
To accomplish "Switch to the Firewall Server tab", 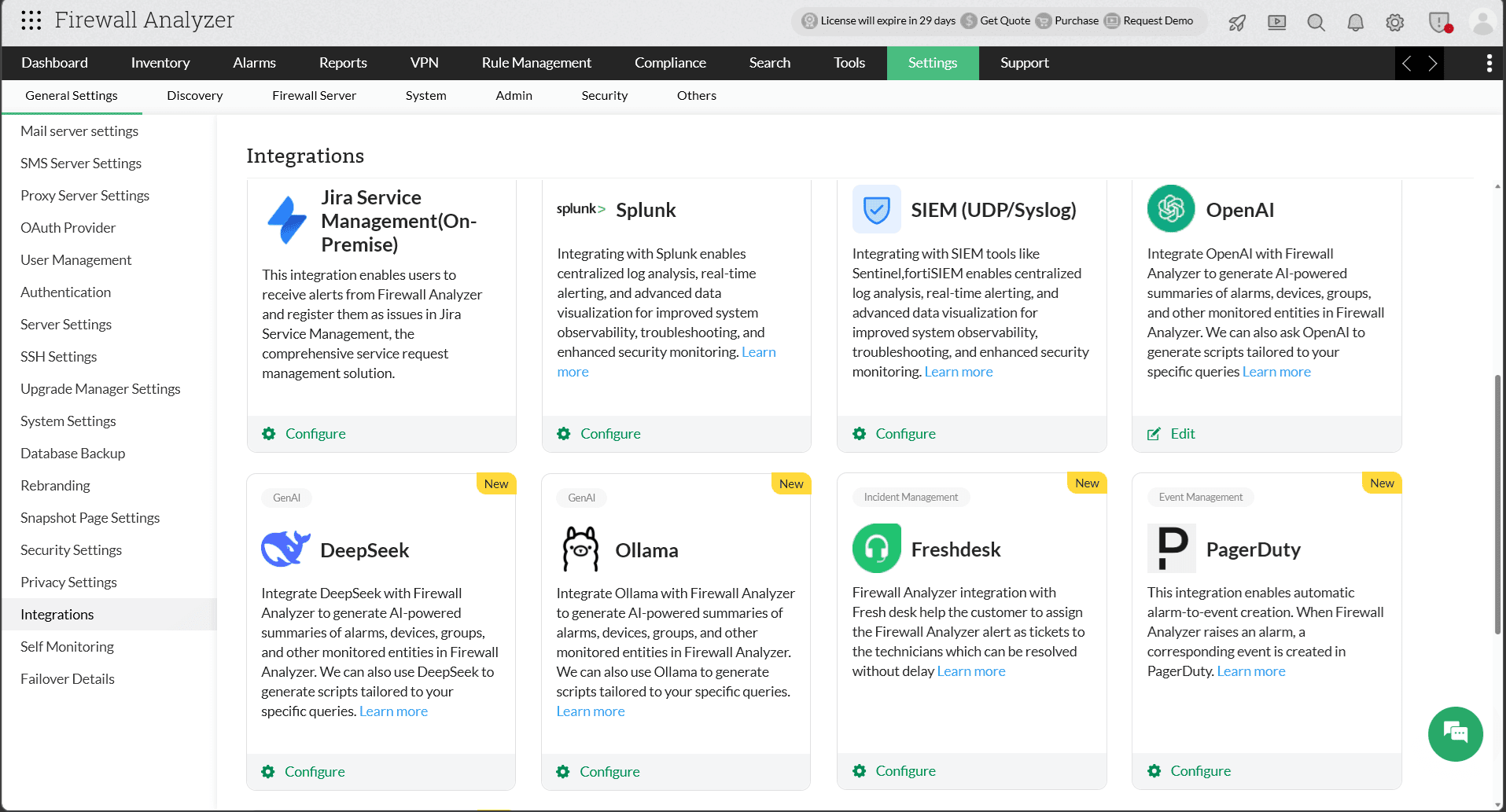I will point(314,96).
